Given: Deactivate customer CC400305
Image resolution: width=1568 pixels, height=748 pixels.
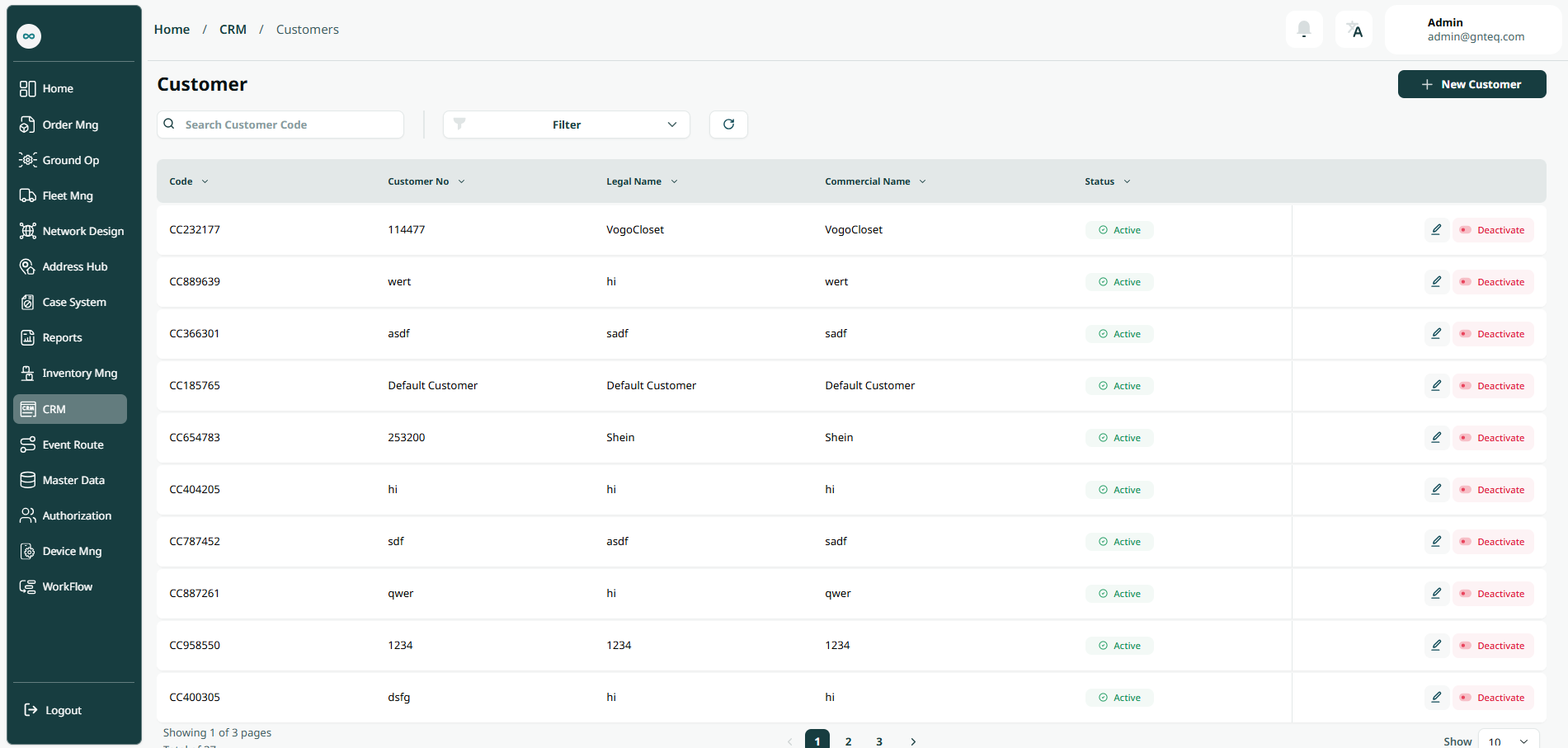Looking at the screenshot, I should 1493,698.
